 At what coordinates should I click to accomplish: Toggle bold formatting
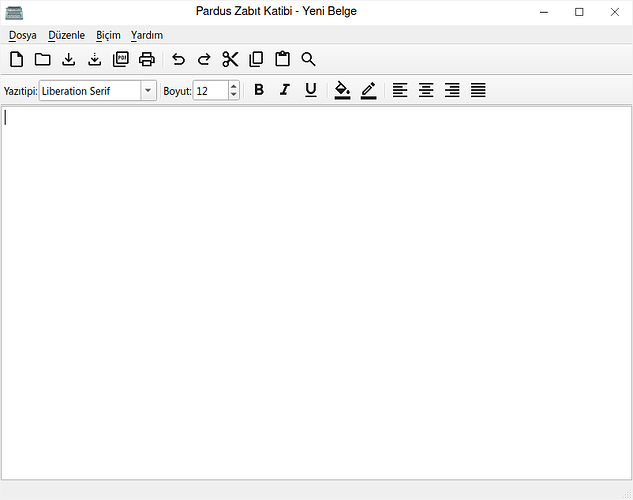259,90
